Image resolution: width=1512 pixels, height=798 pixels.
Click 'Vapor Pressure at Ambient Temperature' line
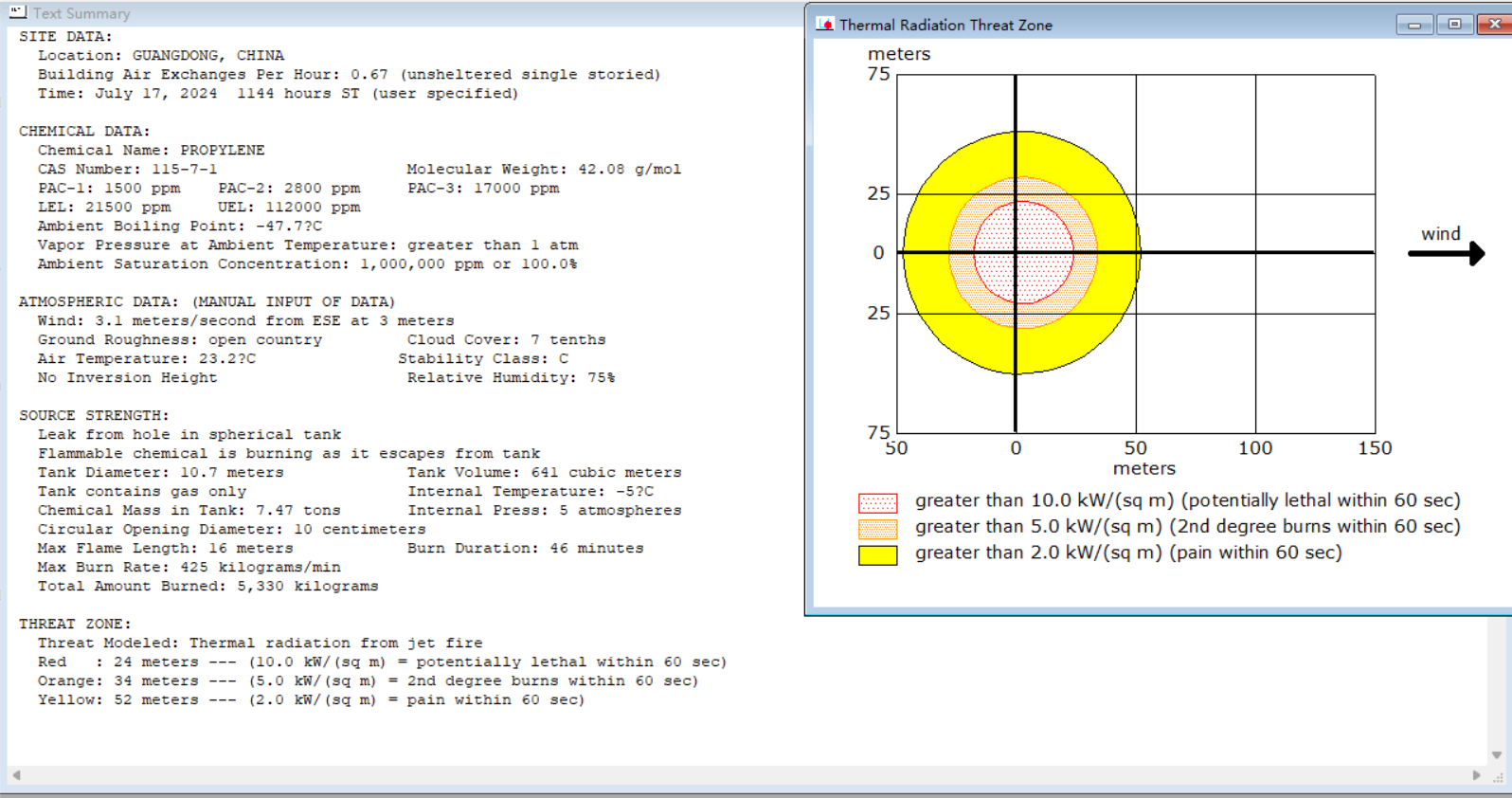point(308,245)
